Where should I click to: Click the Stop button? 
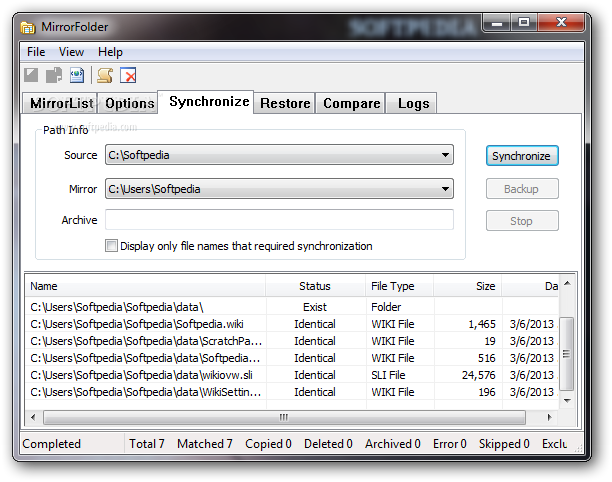tap(522, 221)
